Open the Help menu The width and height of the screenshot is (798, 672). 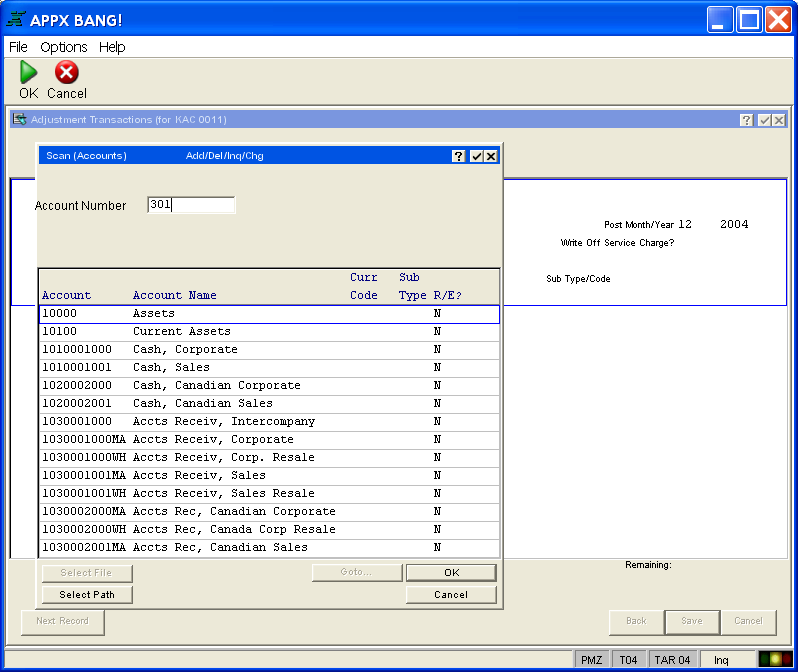112,47
